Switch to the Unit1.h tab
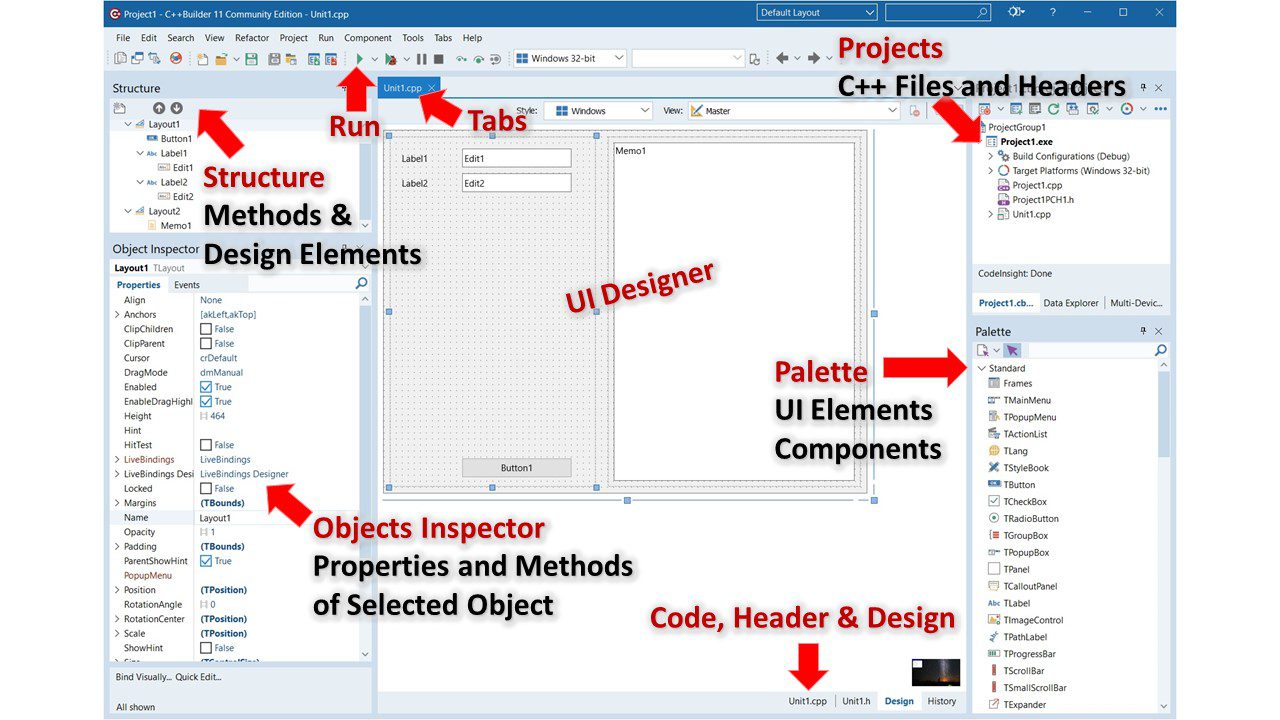Image resolution: width=1280 pixels, height=720 pixels. coord(856,701)
